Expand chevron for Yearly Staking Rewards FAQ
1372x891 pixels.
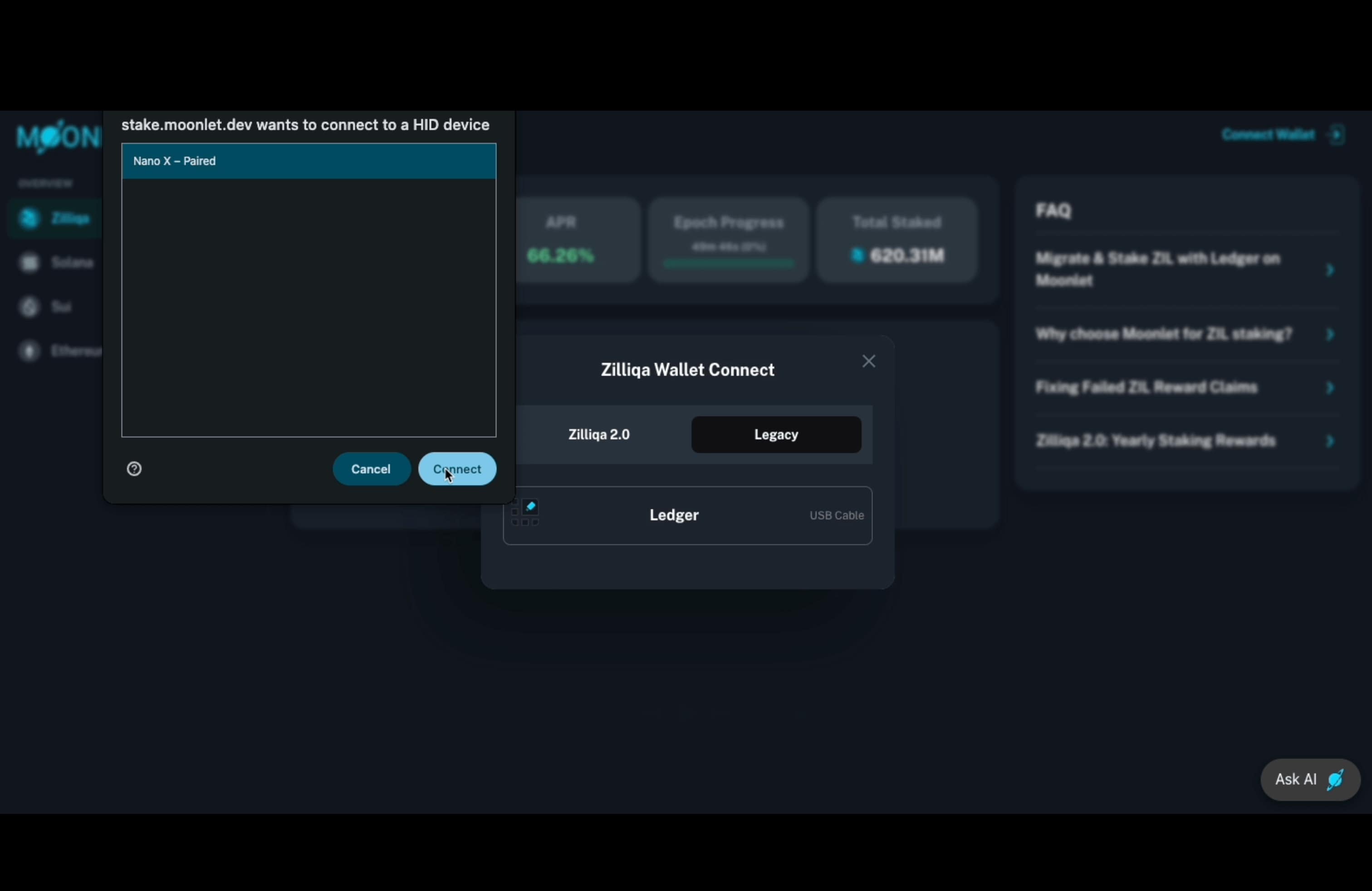1331,441
